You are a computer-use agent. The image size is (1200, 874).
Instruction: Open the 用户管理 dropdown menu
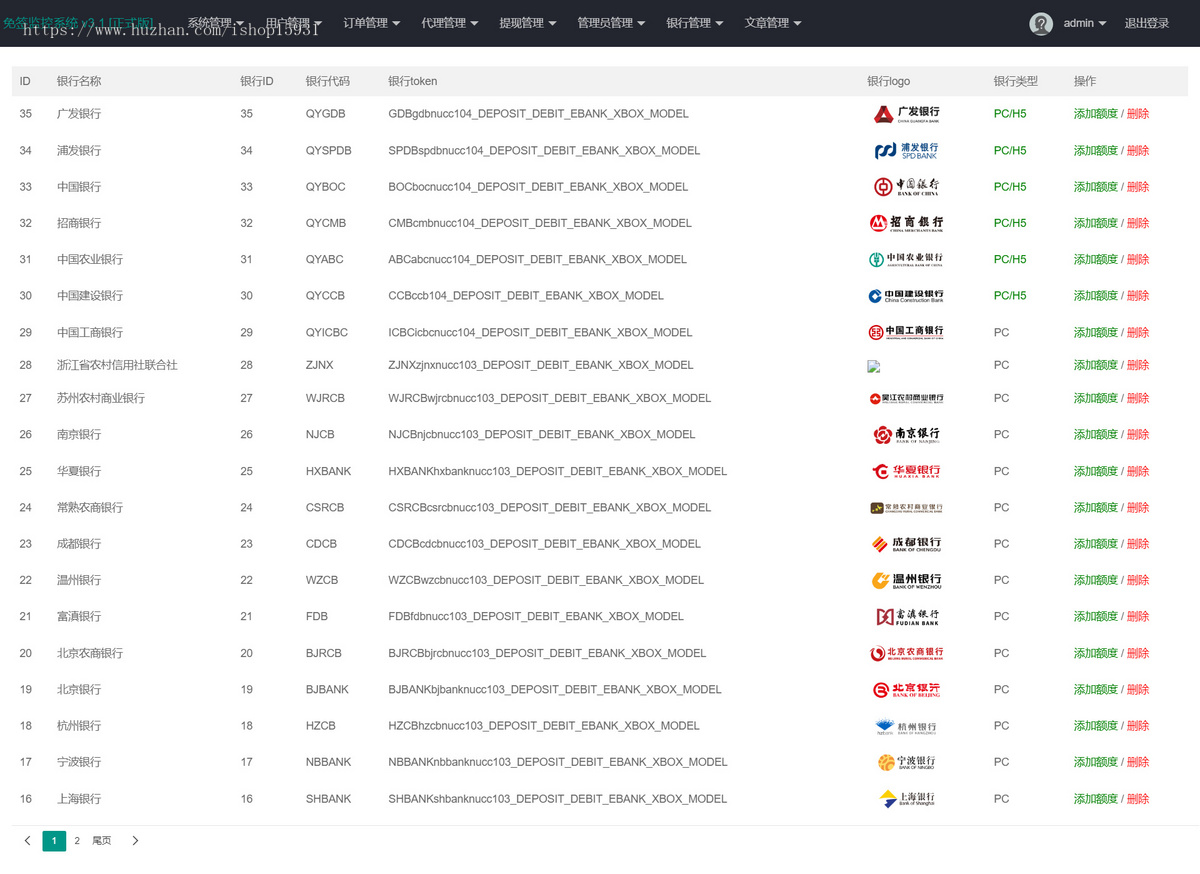tap(293, 23)
